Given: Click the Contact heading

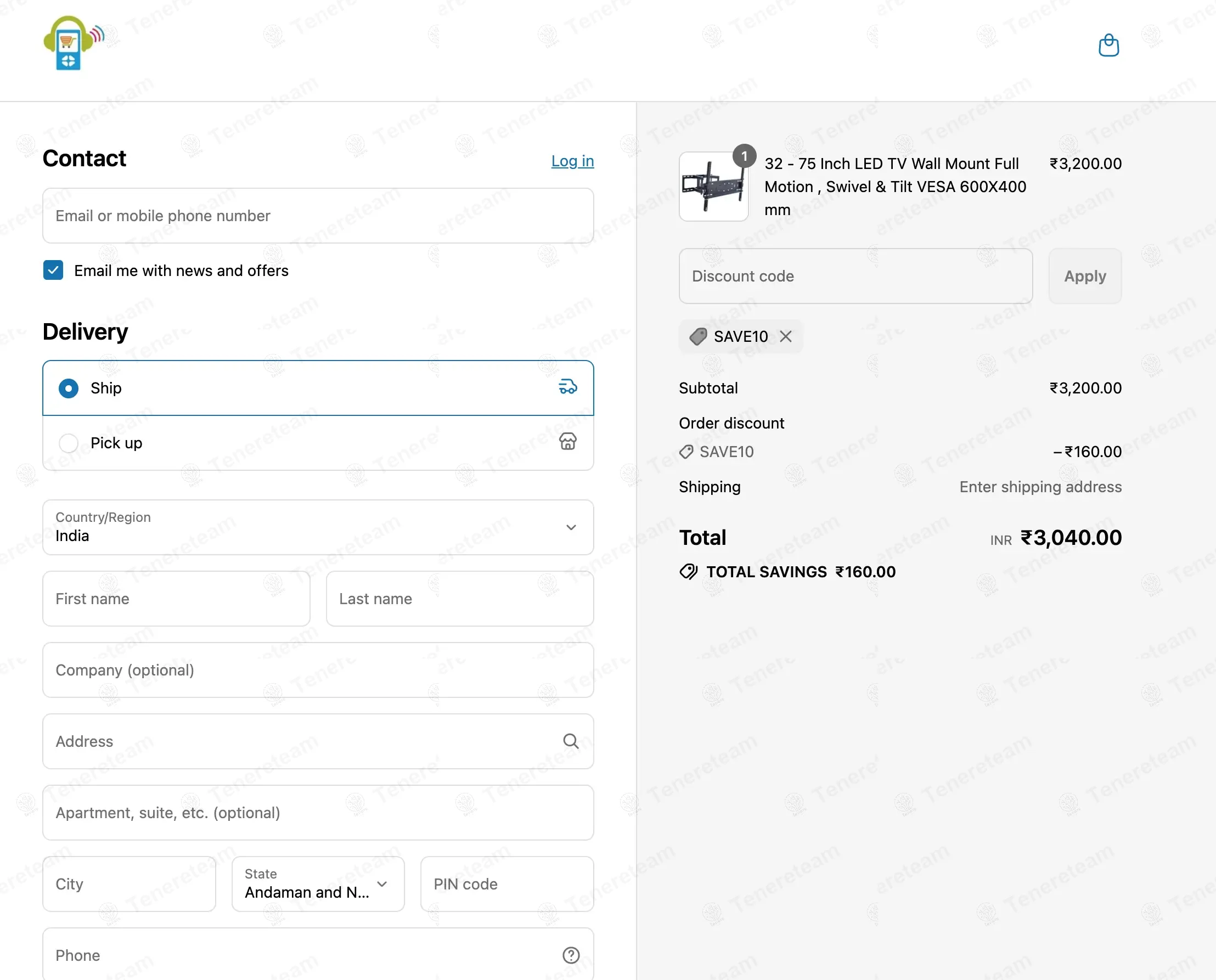Looking at the screenshot, I should point(84,159).
